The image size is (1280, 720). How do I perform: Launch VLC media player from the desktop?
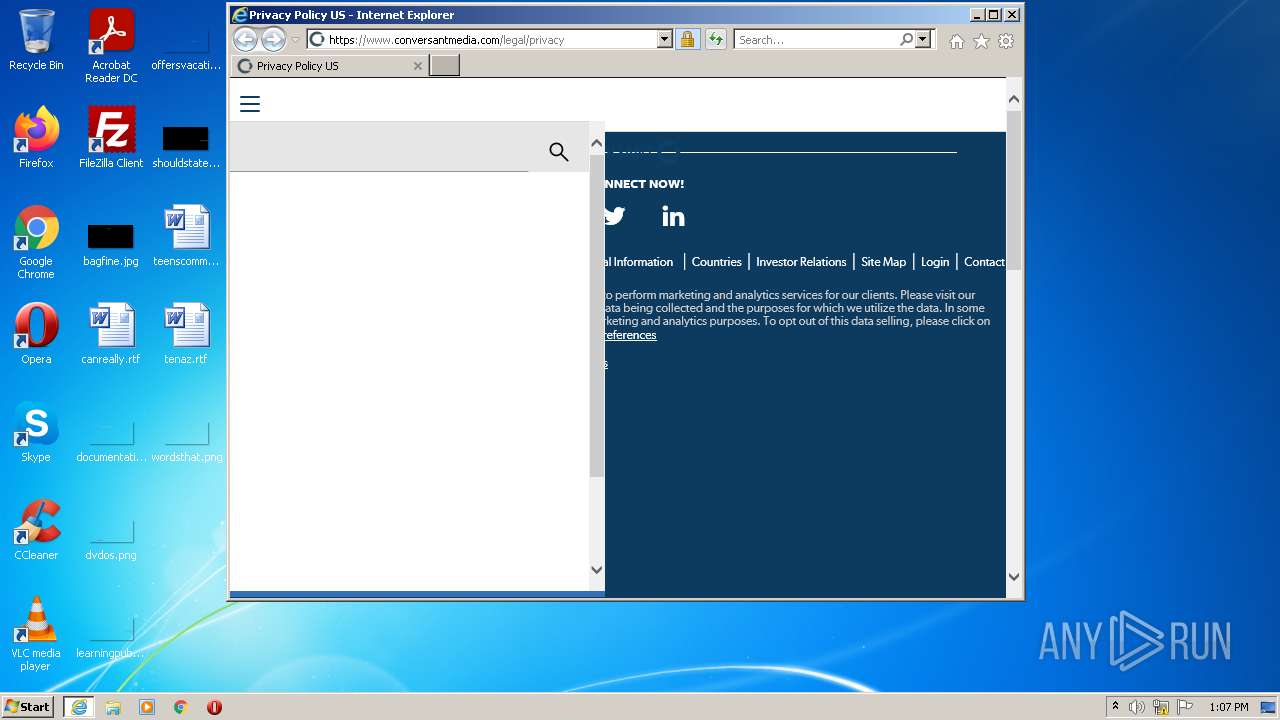tap(36, 634)
